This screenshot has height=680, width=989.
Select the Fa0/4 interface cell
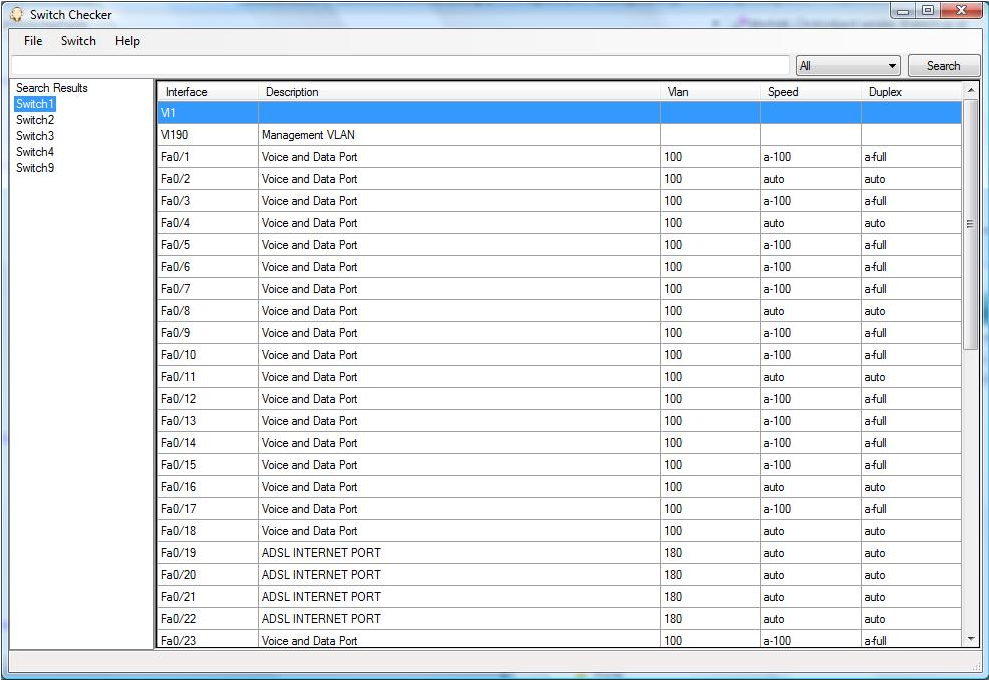pos(208,223)
